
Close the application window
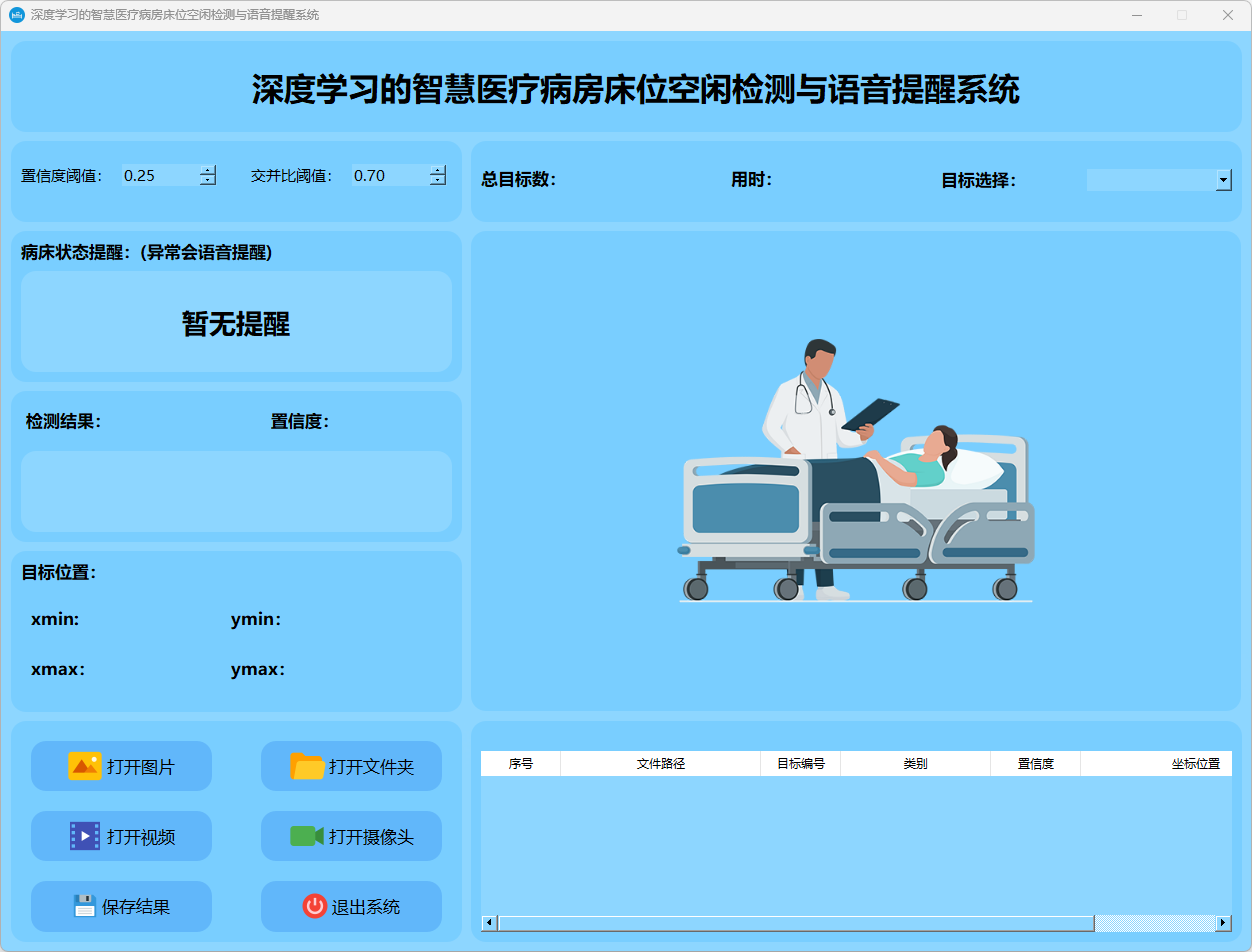[1228, 15]
